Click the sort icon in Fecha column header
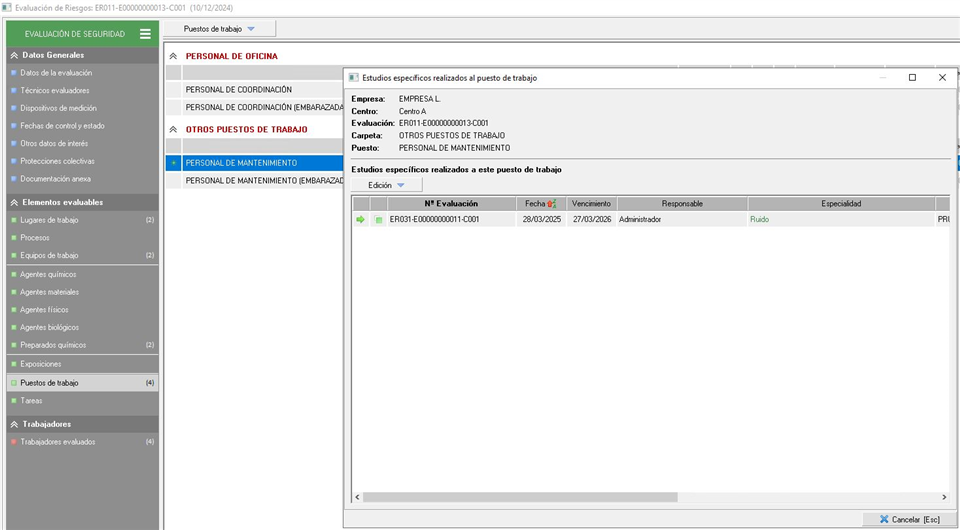 [551, 204]
